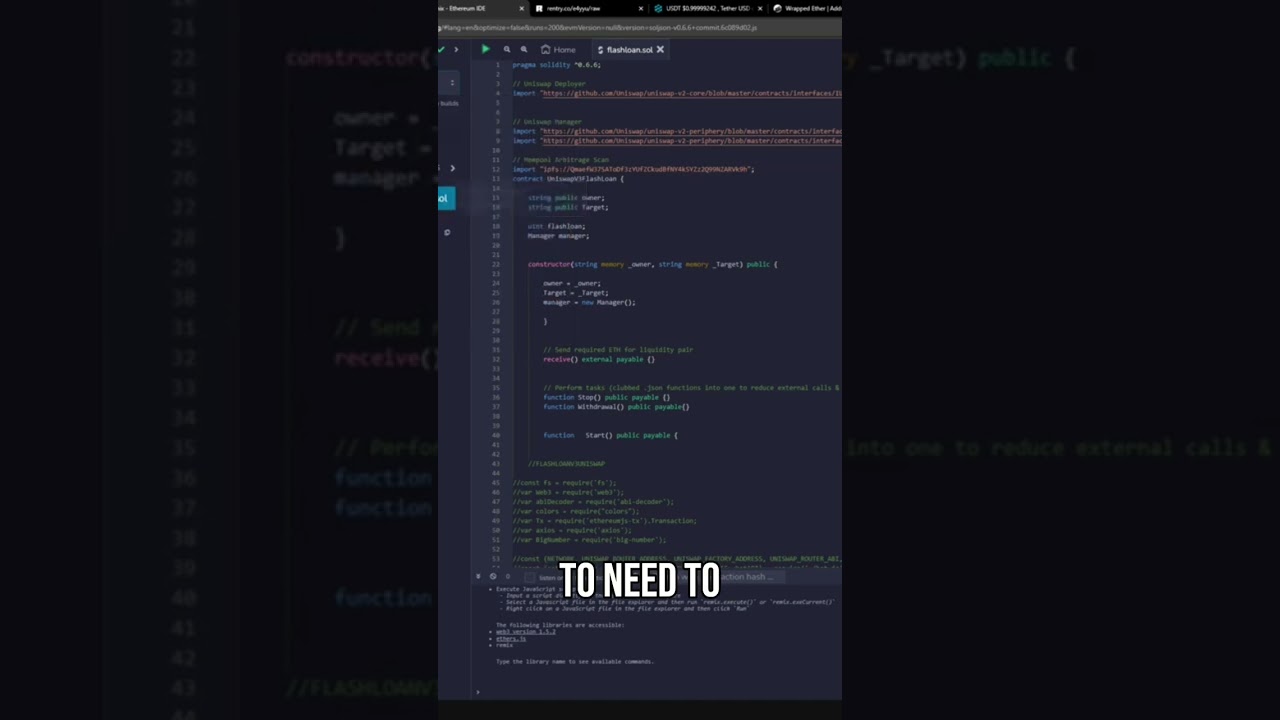Screen dimensions: 1280x720
Task: Click the green Run script play icon
Action: 486,49
